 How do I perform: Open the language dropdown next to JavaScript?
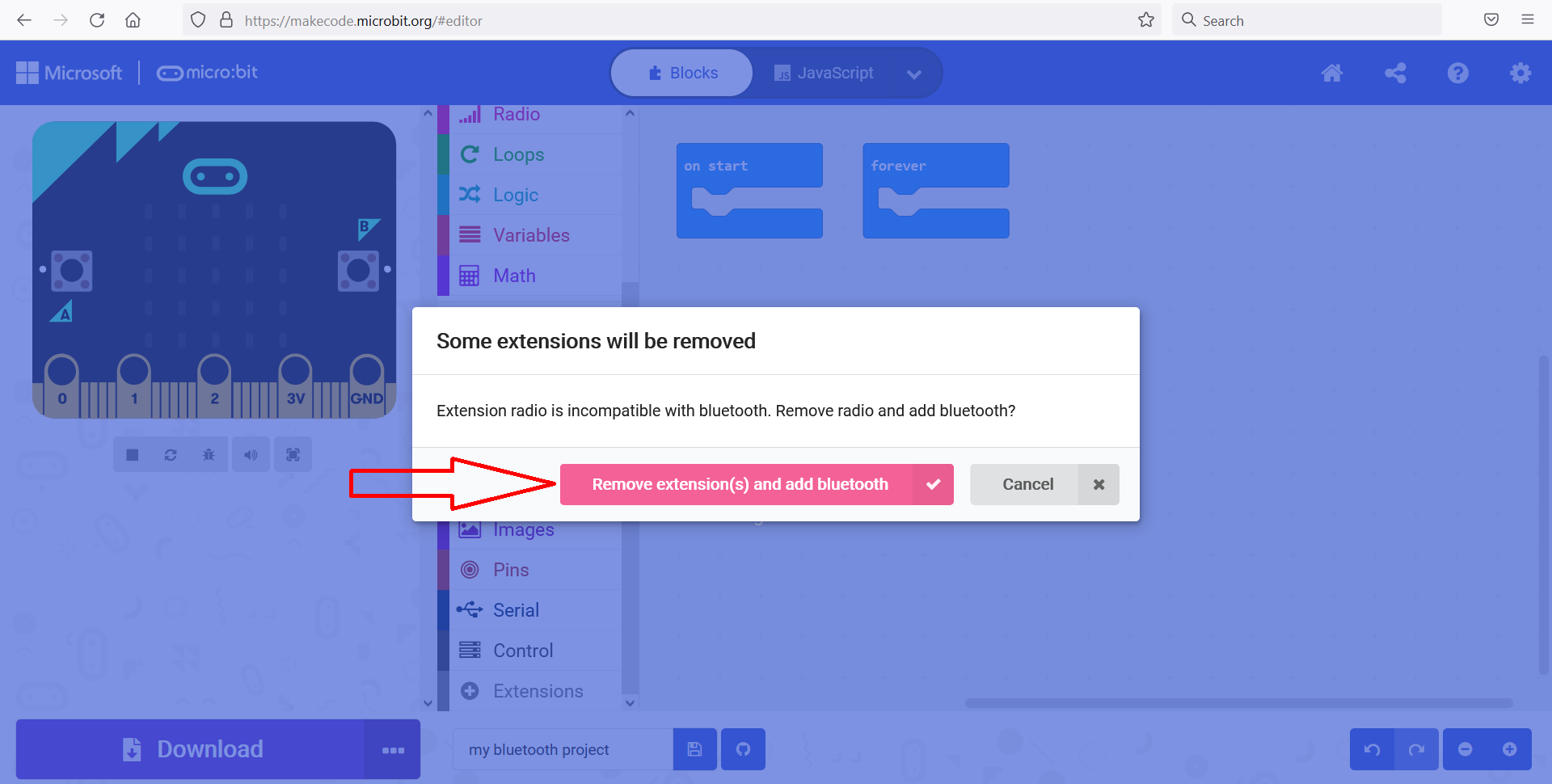tap(914, 74)
